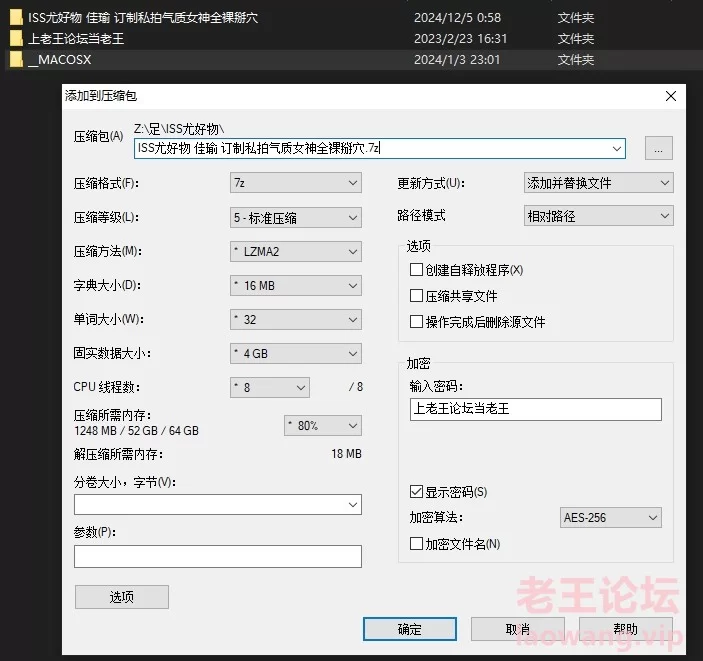Expand the 单词大小 dropdown showing 32

click(296, 320)
